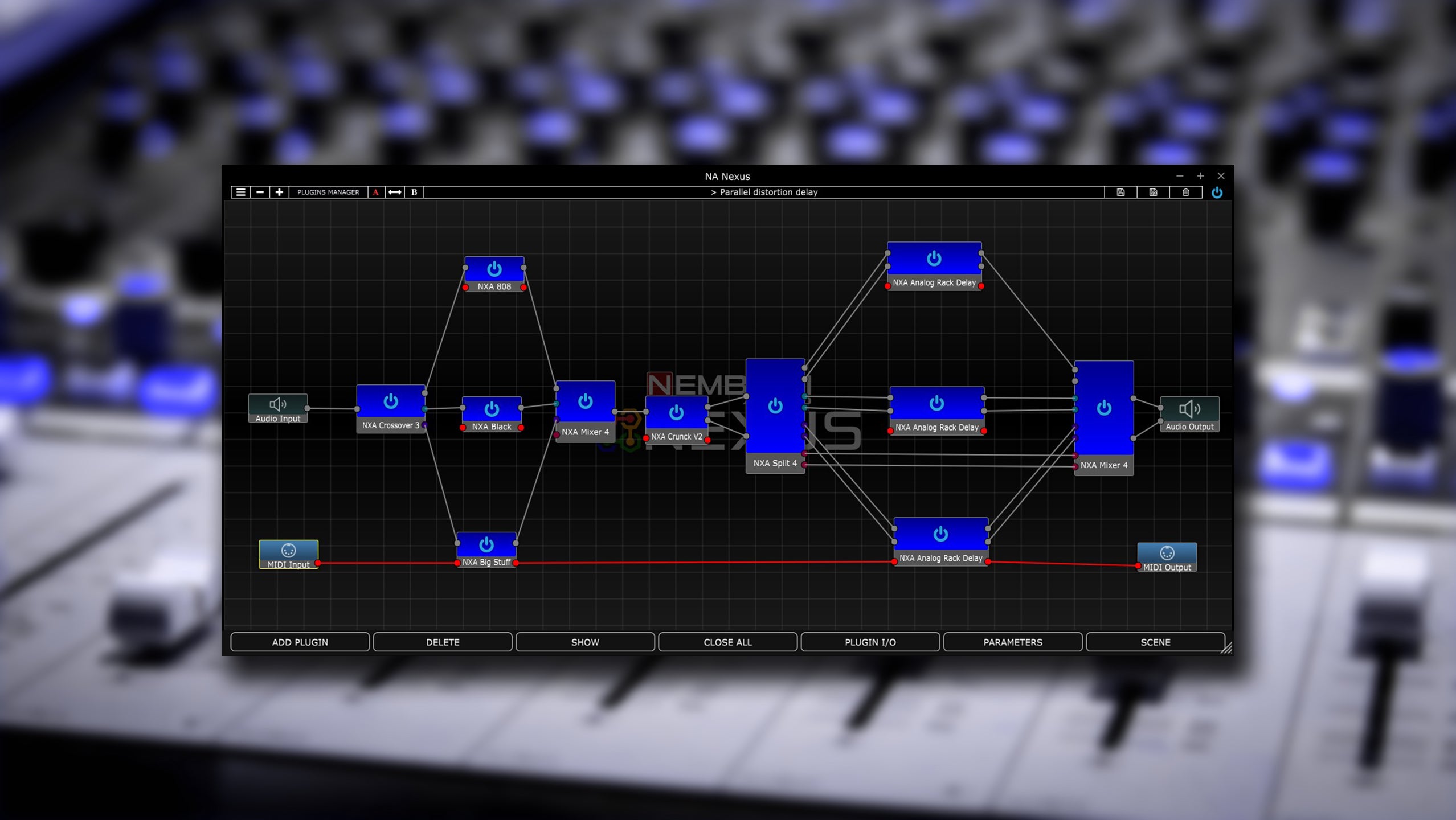Select the MIDI Output node

click(x=1167, y=553)
